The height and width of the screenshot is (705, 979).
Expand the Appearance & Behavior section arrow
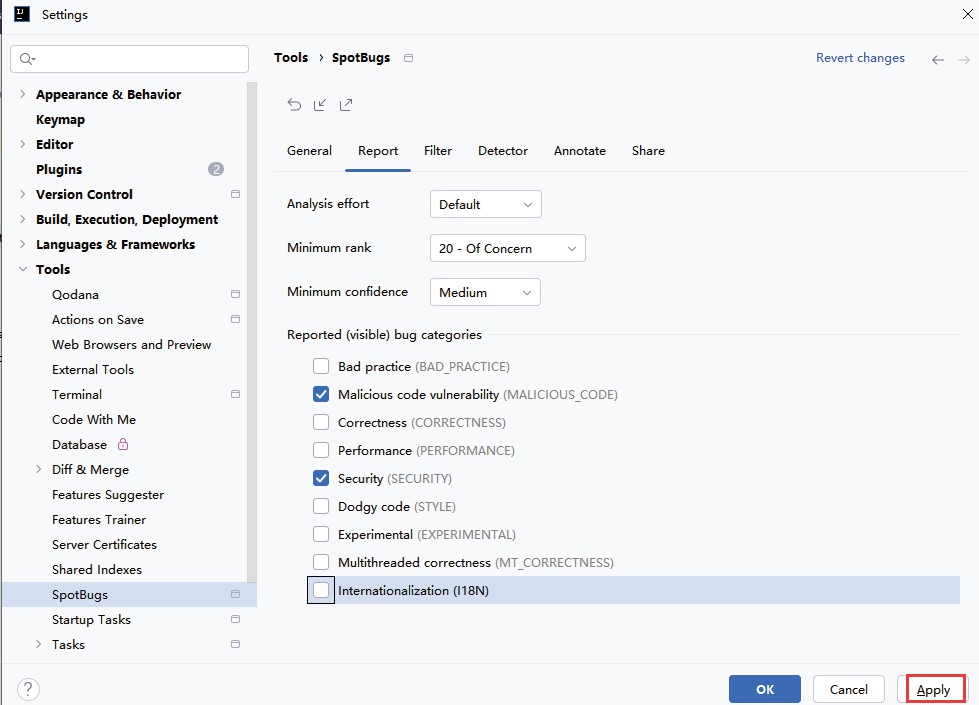pos(22,94)
